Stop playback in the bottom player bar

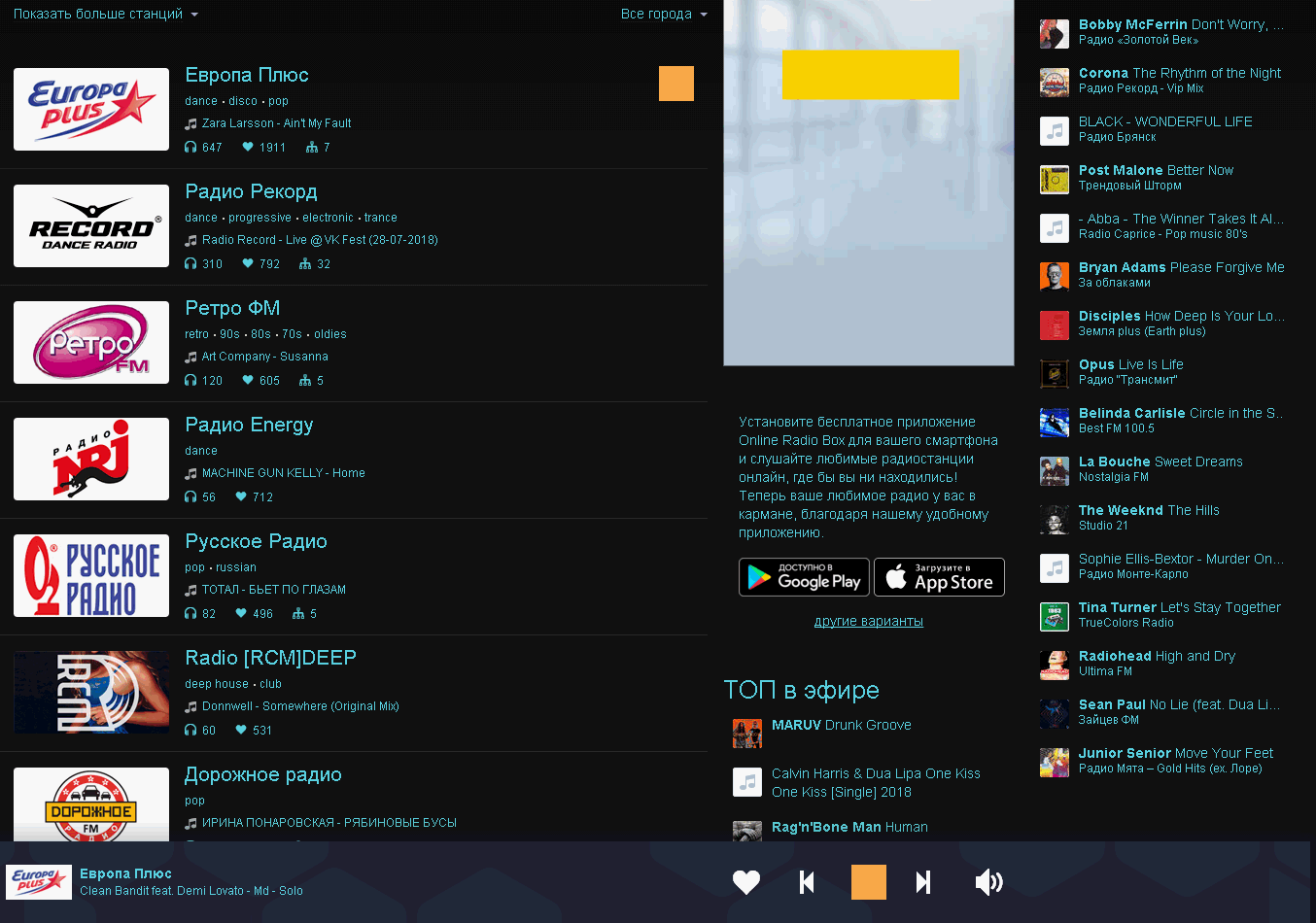tap(869, 882)
